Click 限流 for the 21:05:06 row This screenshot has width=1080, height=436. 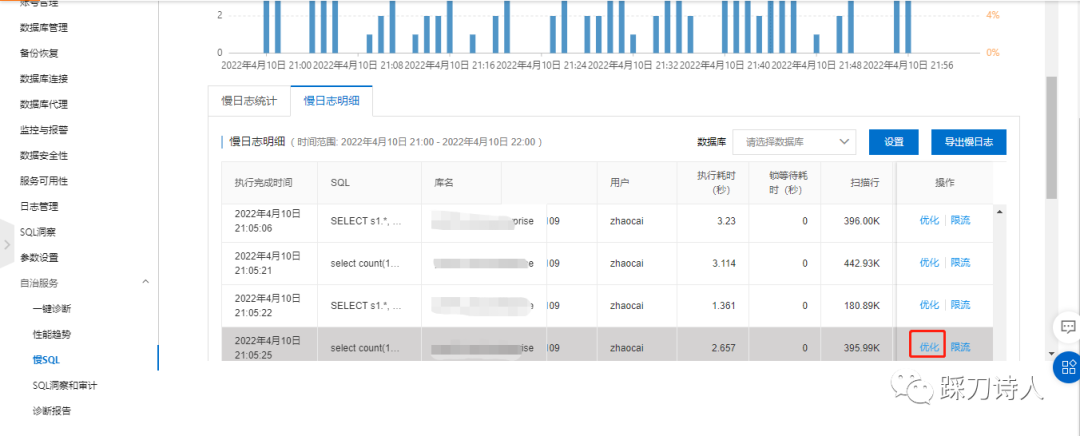(960, 220)
